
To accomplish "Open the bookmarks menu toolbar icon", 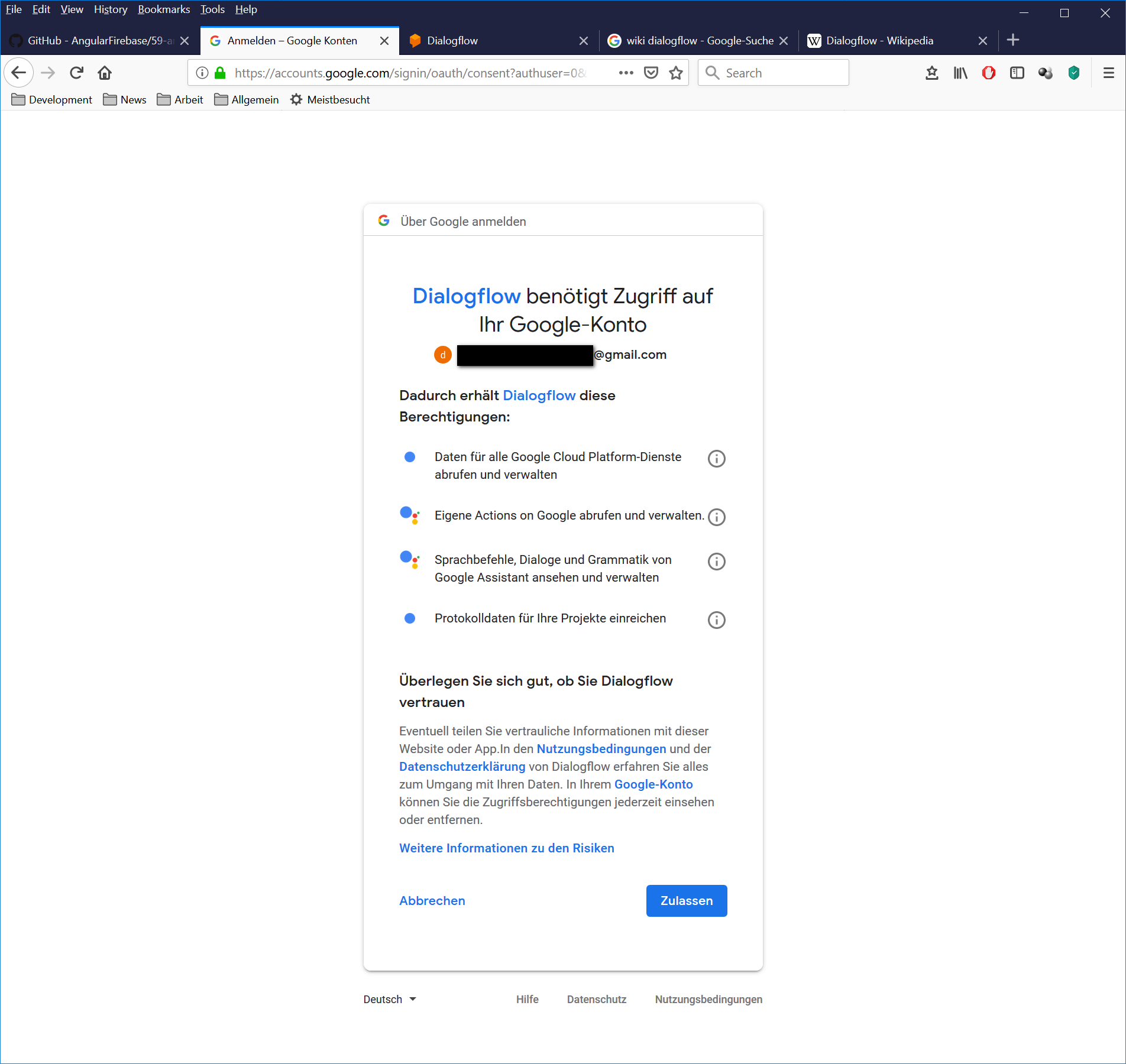I will click(932, 73).
